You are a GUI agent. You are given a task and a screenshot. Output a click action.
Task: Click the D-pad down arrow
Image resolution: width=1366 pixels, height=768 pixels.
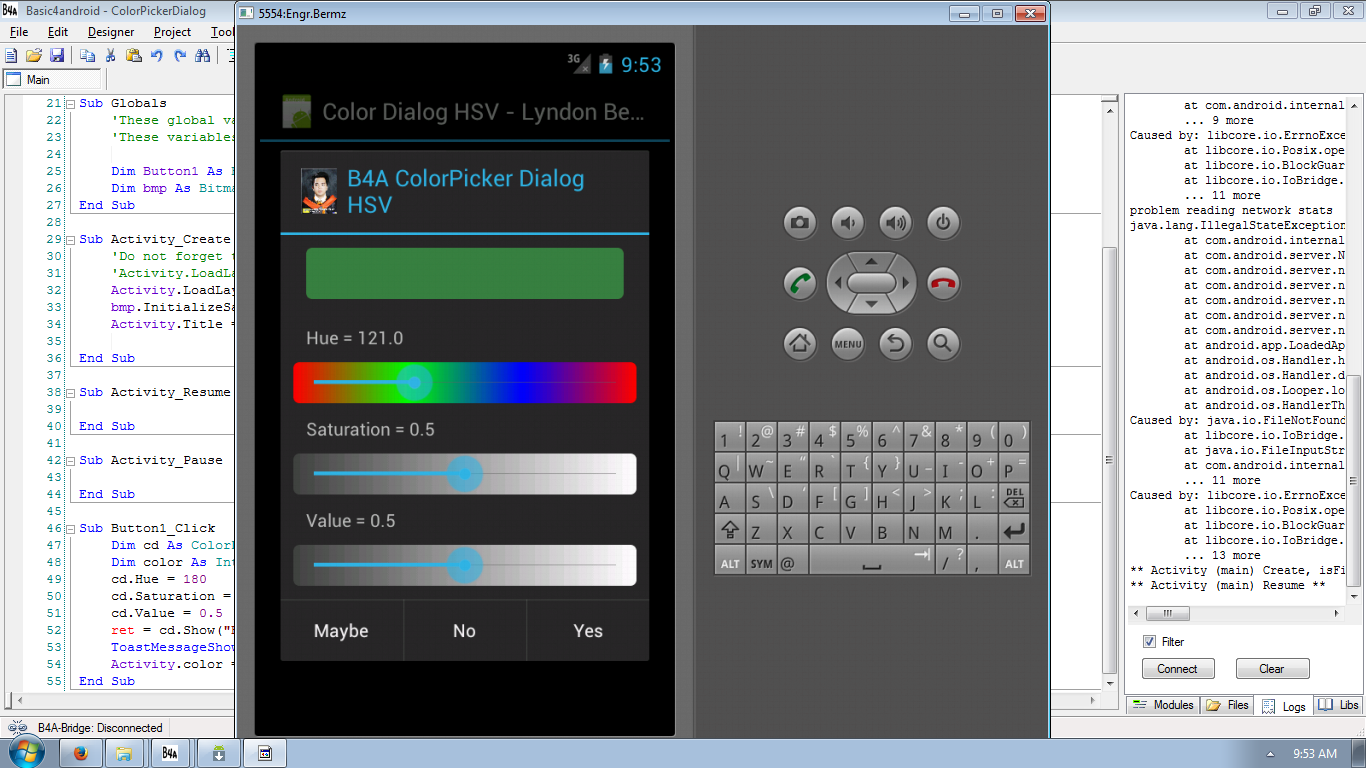[871, 304]
